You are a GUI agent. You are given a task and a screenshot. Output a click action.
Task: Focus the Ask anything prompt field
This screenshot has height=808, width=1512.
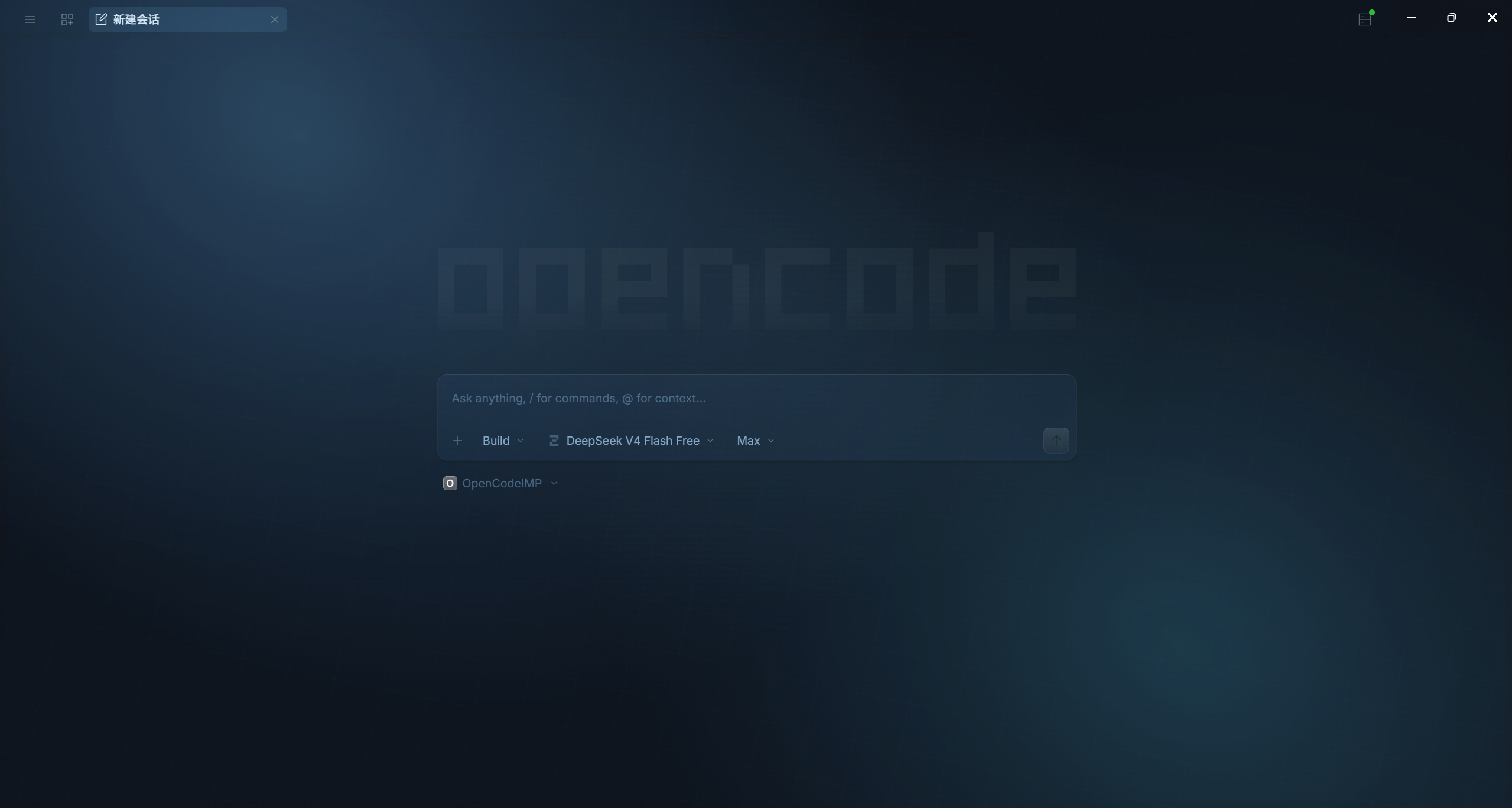tap(756, 398)
